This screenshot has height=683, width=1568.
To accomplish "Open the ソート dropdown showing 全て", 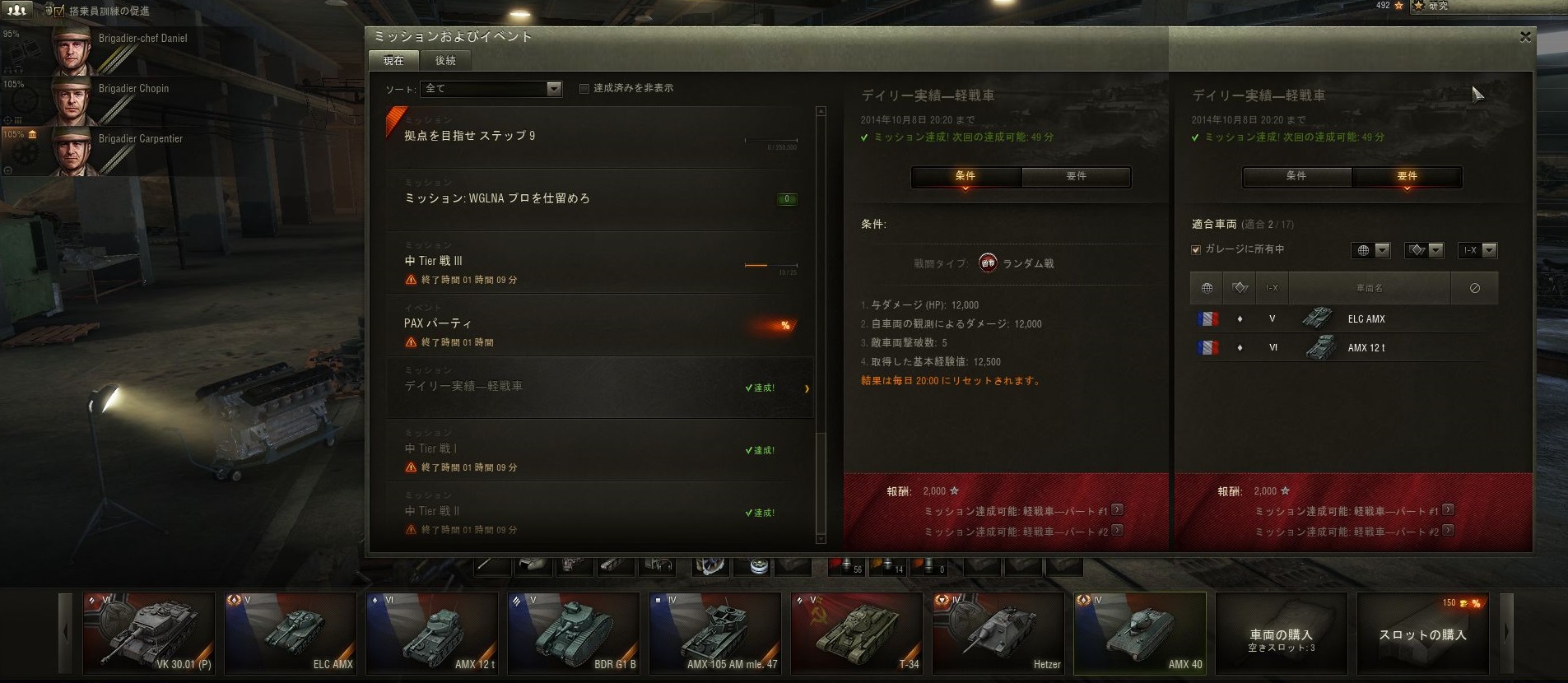I will pyautogui.click(x=491, y=89).
